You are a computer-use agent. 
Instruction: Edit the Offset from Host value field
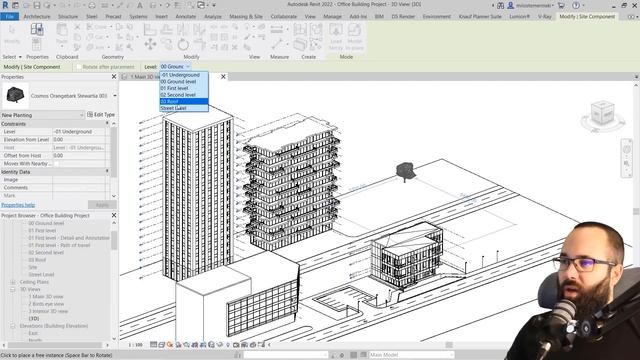tap(79, 156)
